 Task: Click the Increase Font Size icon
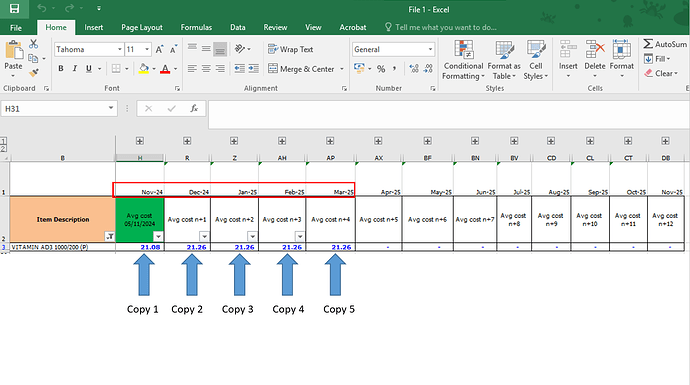pyautogui.click(x=159, y=49)
